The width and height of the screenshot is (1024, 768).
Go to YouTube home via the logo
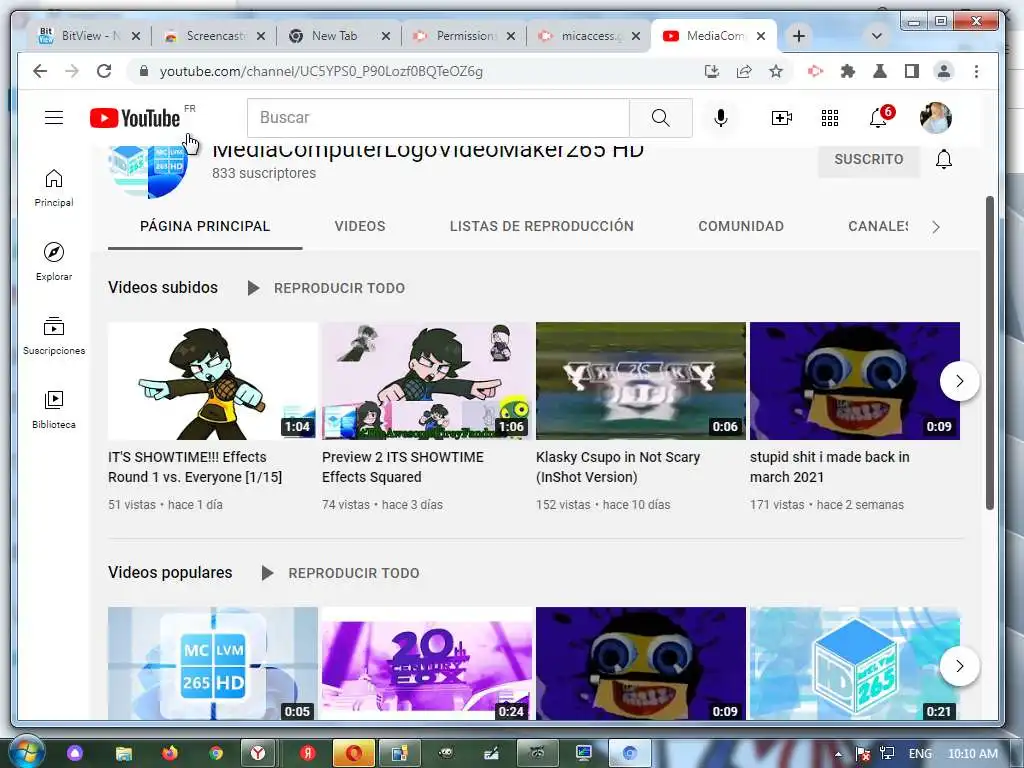[x=135, y=118]
